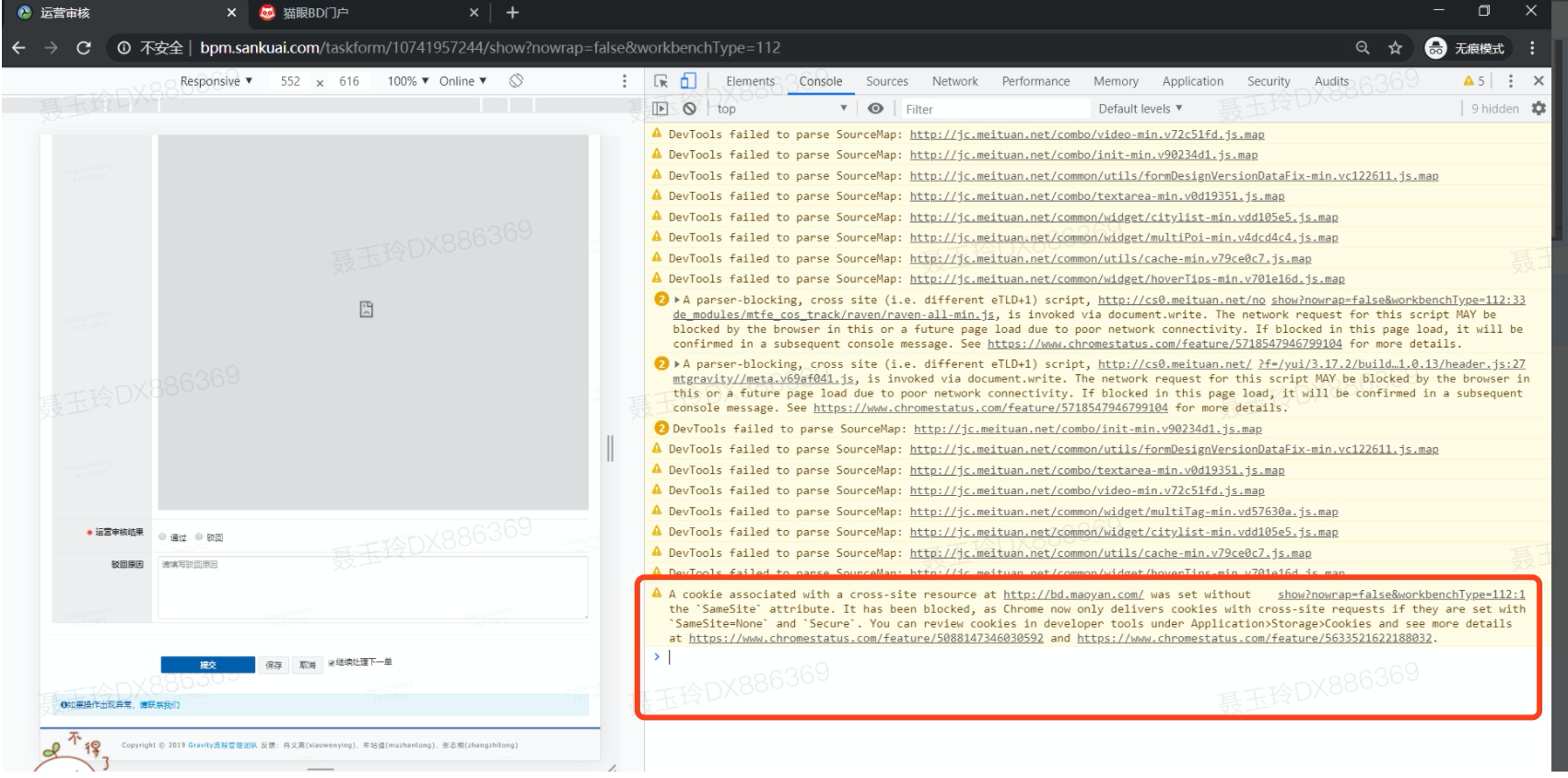Switch to the Elements tab

[x=750, y=81]
